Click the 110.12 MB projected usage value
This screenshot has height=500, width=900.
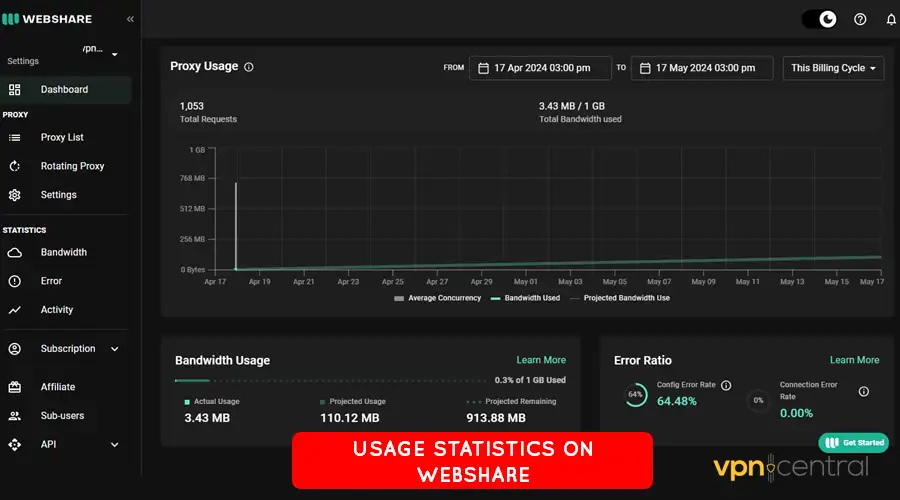pos(350,418)
